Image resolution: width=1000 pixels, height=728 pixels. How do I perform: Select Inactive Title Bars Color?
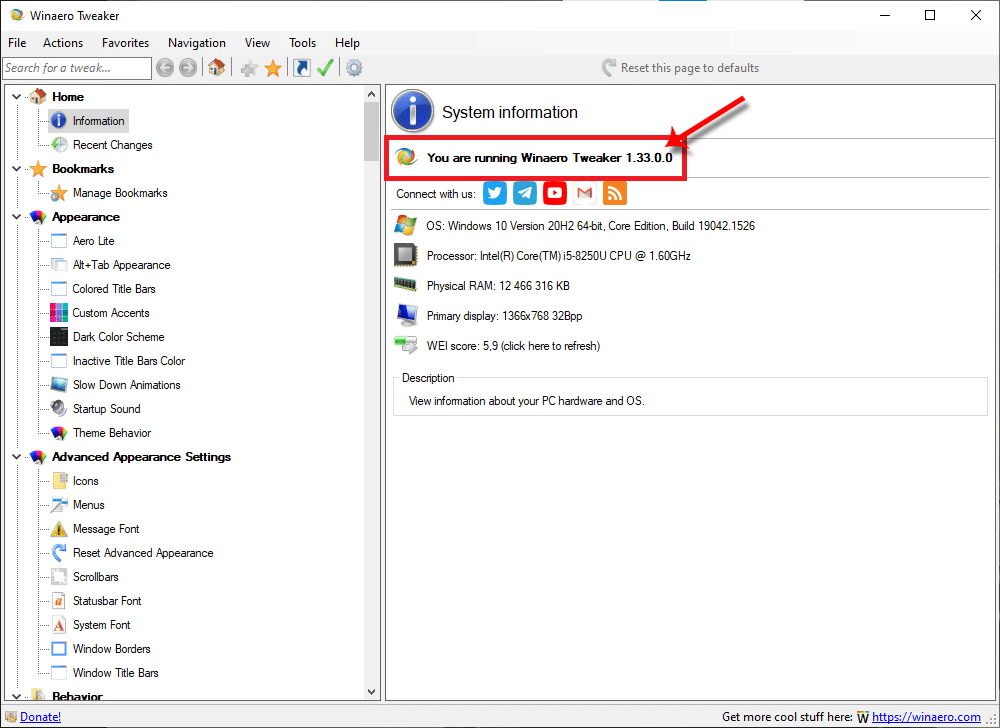pyautogui.click(x=129, y=361)
